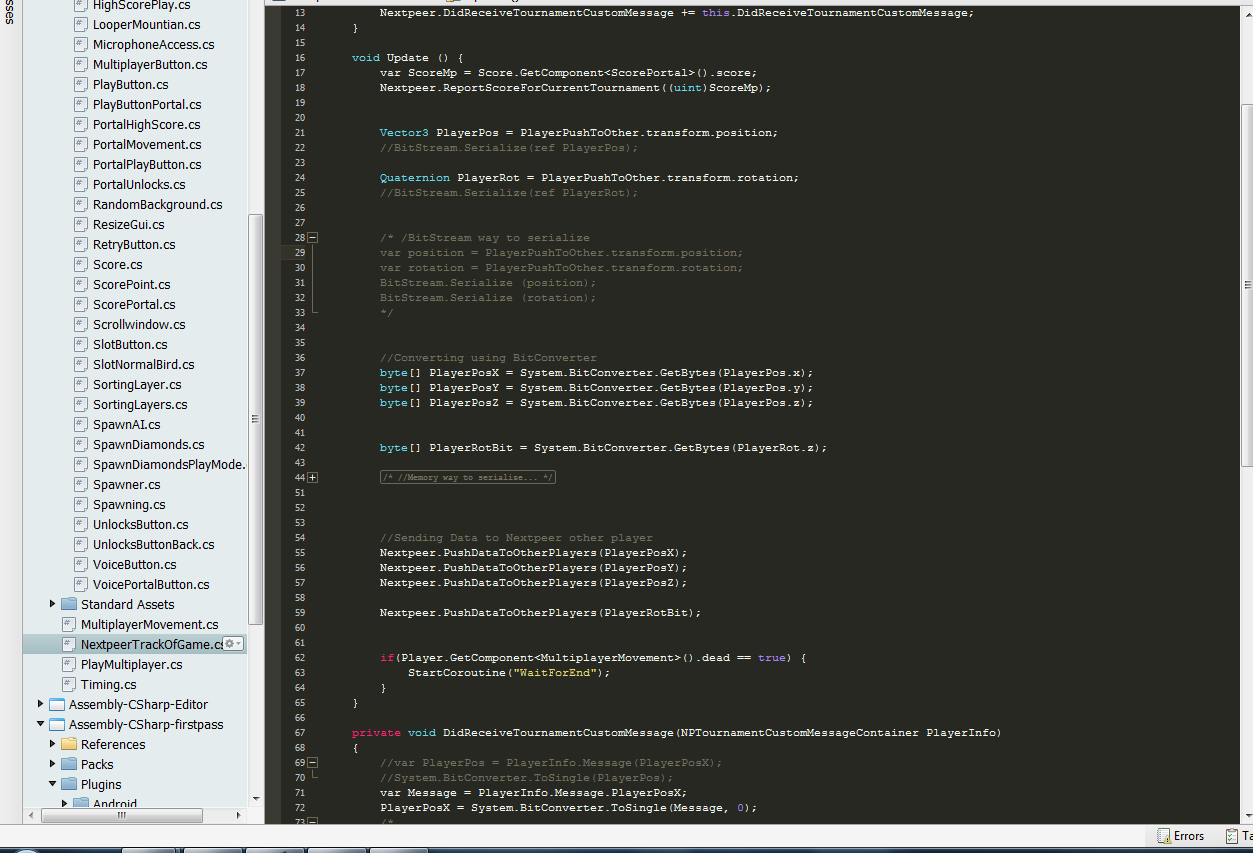Select the SlotButton.cs file icon
Image resolution: width=1253 pixels, height=853 pixels.
81,345
